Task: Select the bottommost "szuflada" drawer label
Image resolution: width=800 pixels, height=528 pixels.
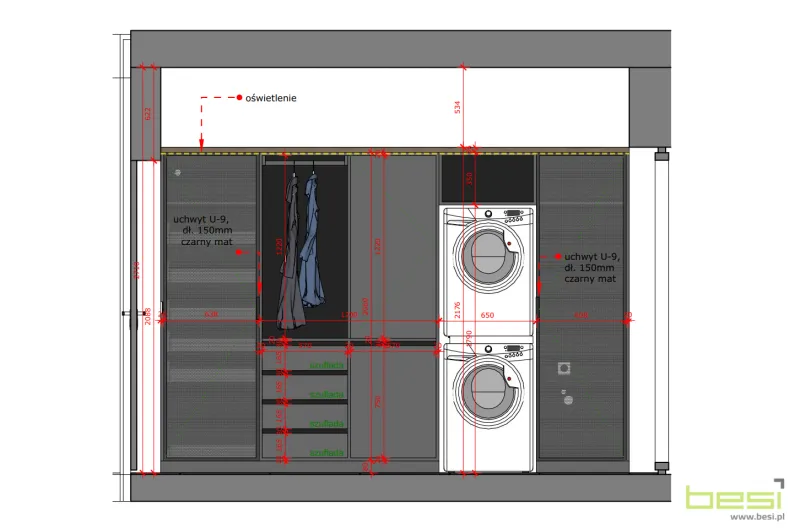Action: tap(327, 452)
